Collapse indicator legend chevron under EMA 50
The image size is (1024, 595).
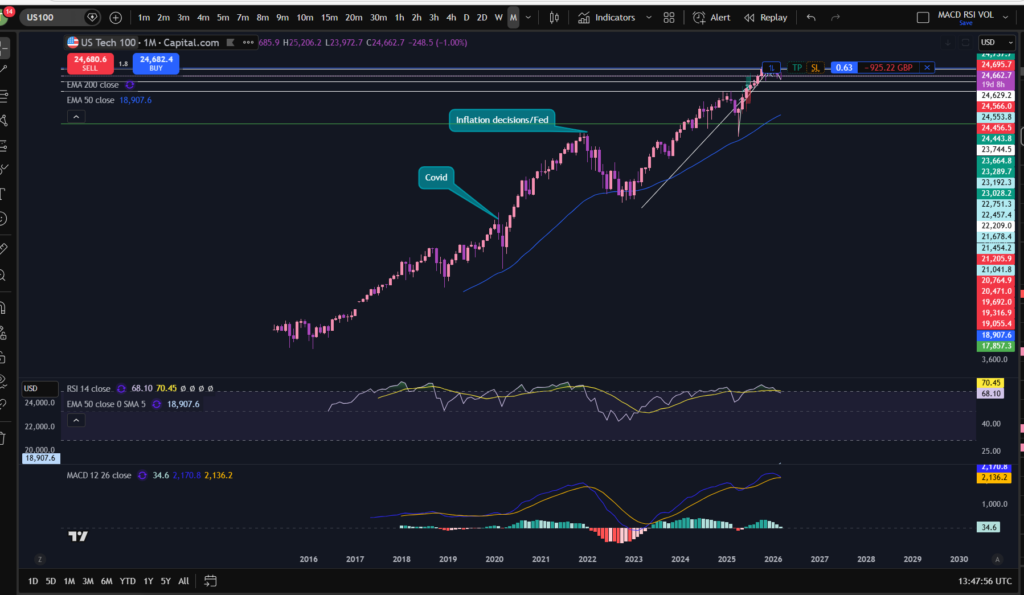(x=76, y=117)
